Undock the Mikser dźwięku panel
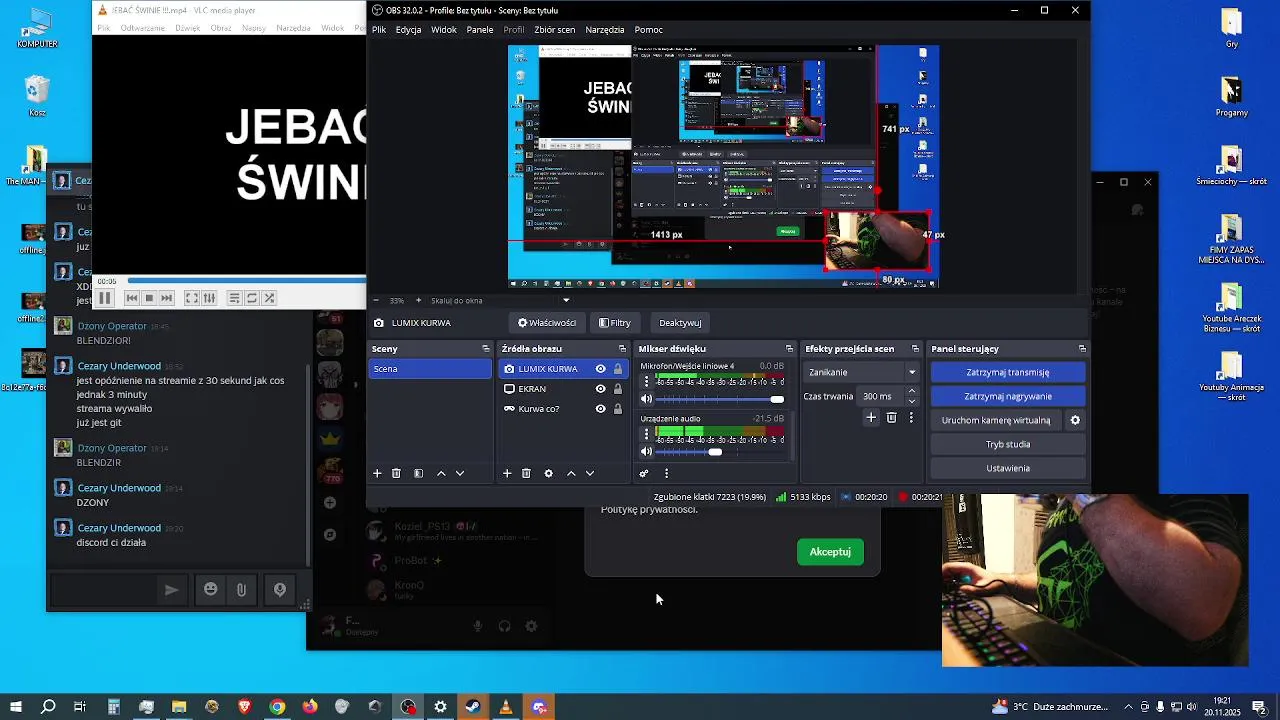 [x=789, y=349]
